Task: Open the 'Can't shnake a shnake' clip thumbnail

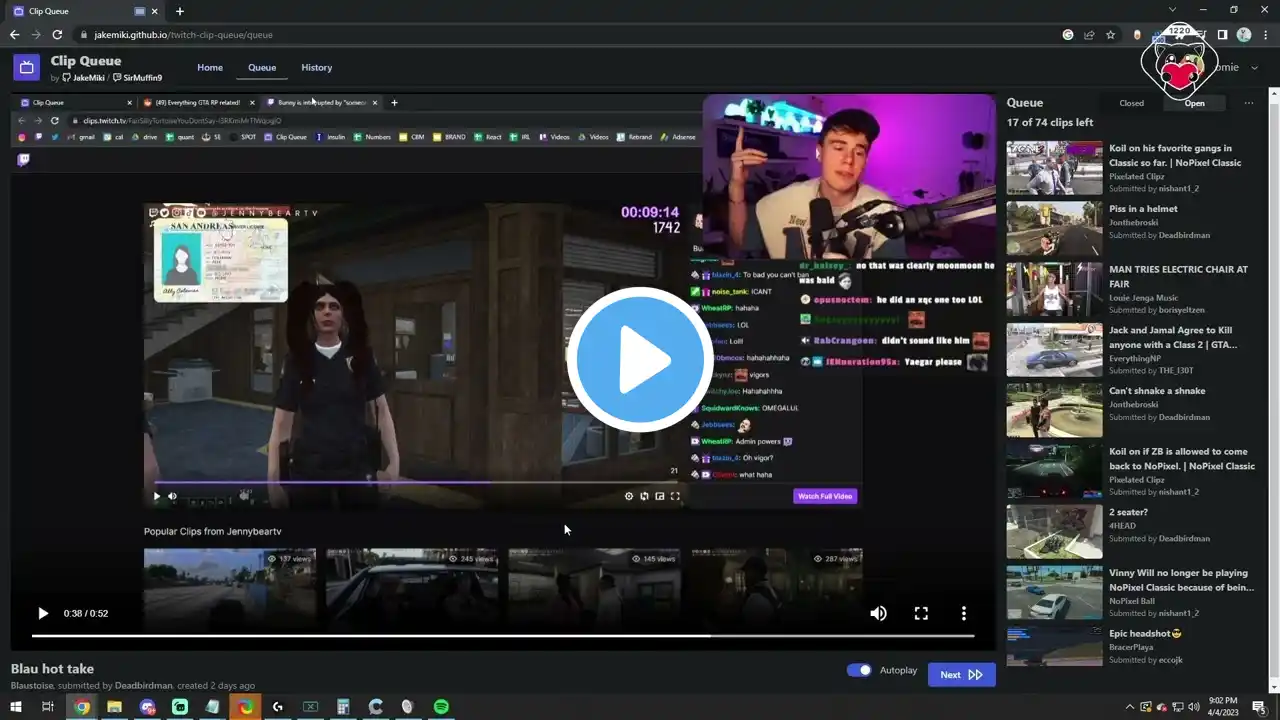Action: click(1054, 410)
